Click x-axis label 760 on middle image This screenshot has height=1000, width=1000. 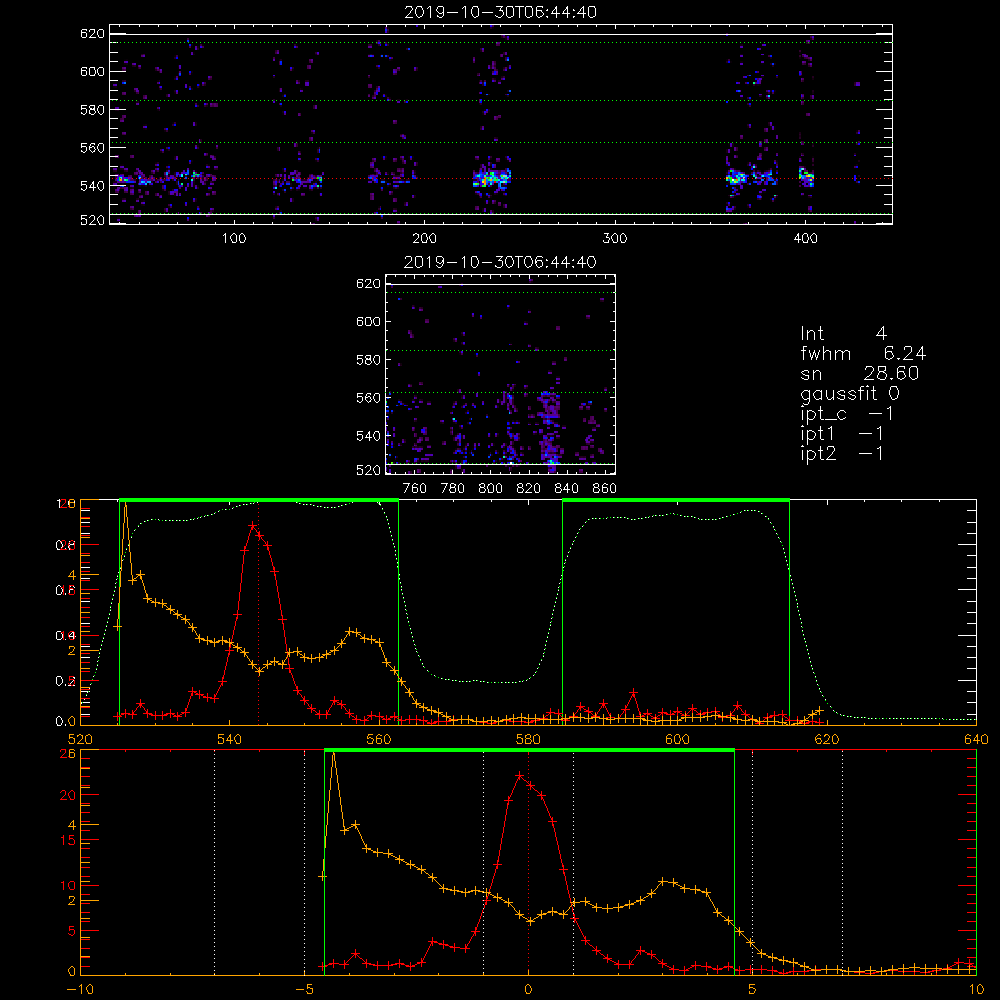415,489
